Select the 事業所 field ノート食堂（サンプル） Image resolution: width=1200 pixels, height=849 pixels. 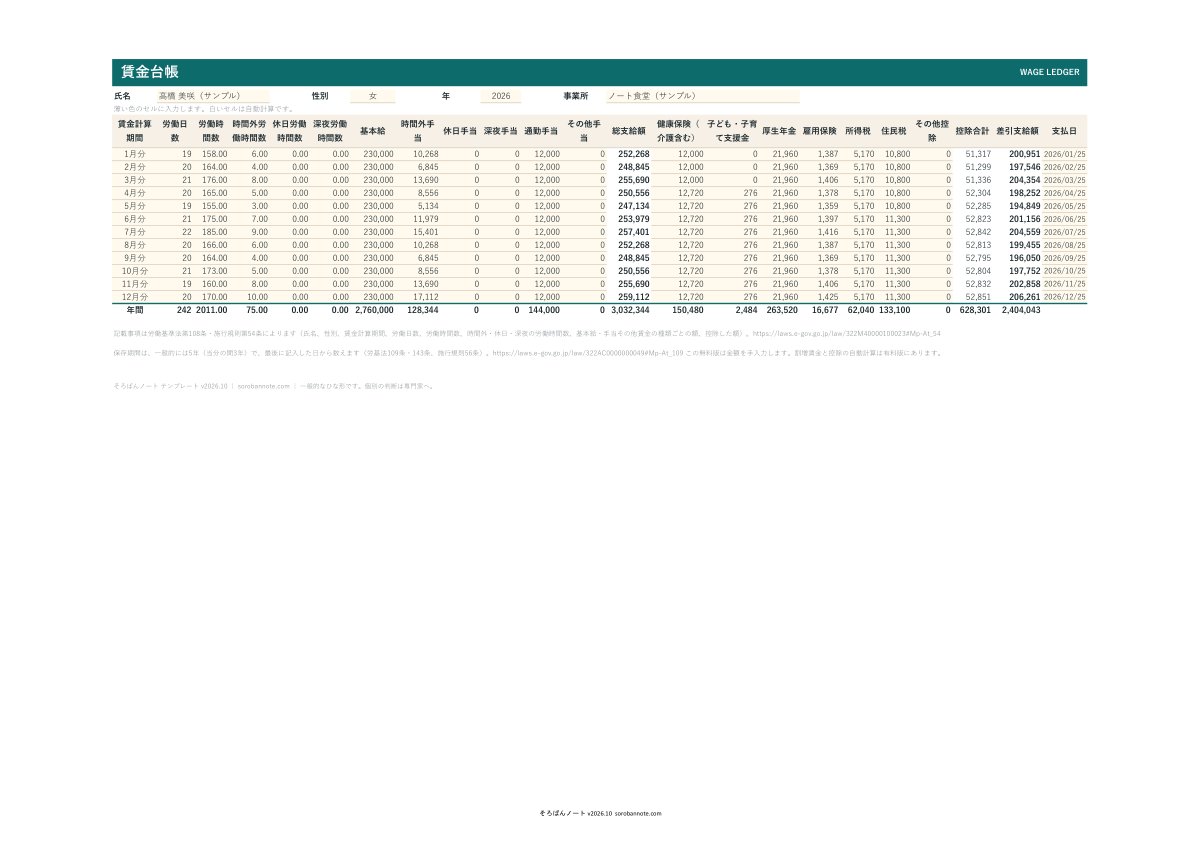pyautogui.click(x=702, y=96)
